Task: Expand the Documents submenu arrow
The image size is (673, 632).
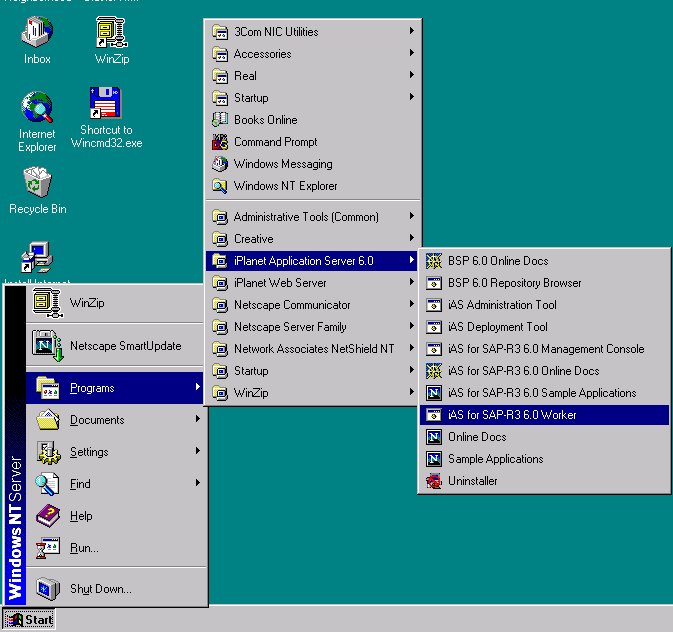Action: (x=197, y=419)
